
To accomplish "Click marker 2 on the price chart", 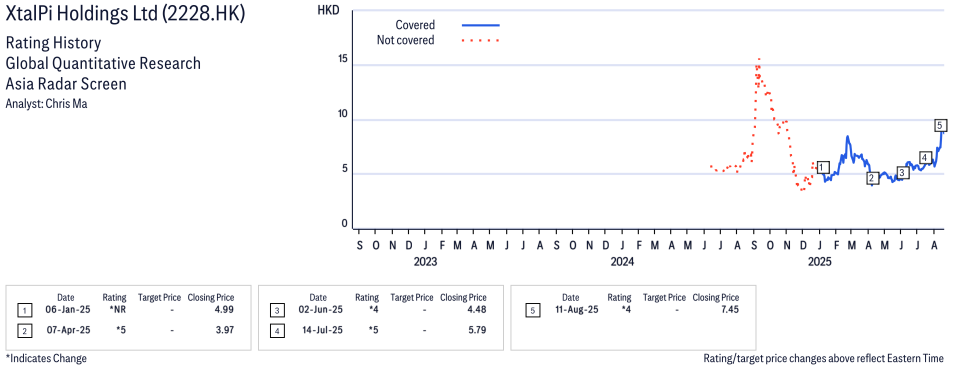I will tap(872, 178).
